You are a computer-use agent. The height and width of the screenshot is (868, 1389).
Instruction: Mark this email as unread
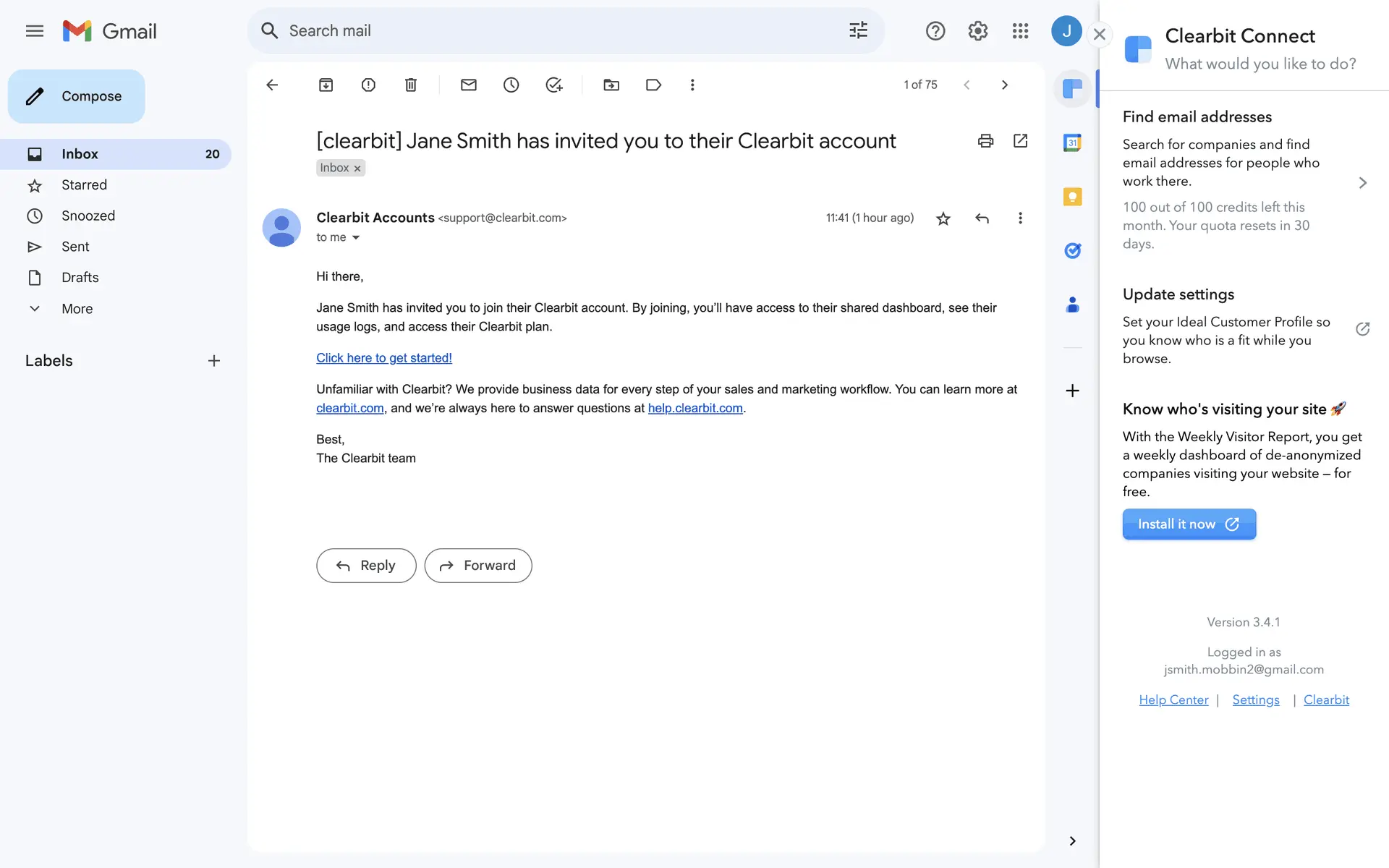[468, 85]
